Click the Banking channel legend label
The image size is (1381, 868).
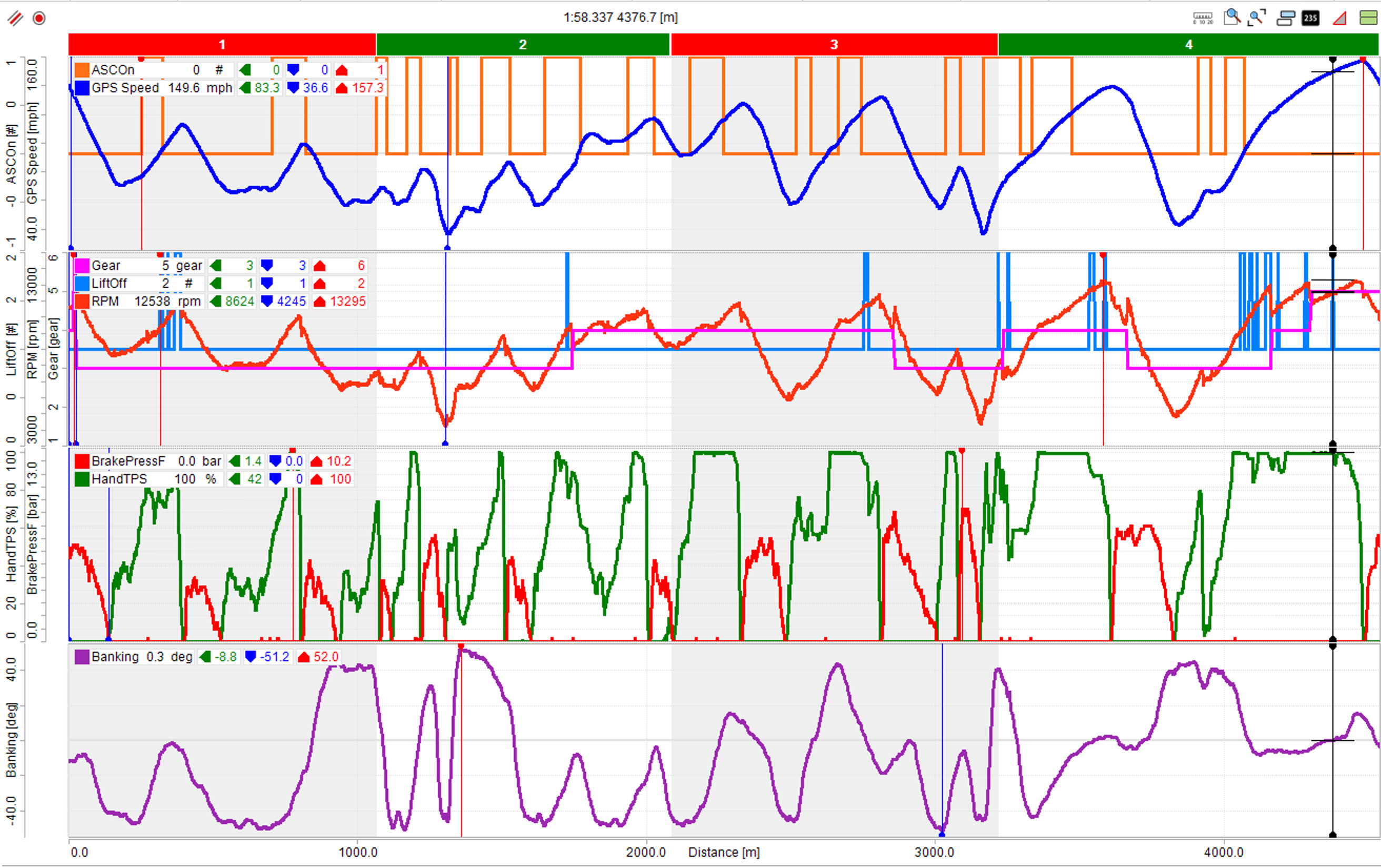[x=115, y=657]
